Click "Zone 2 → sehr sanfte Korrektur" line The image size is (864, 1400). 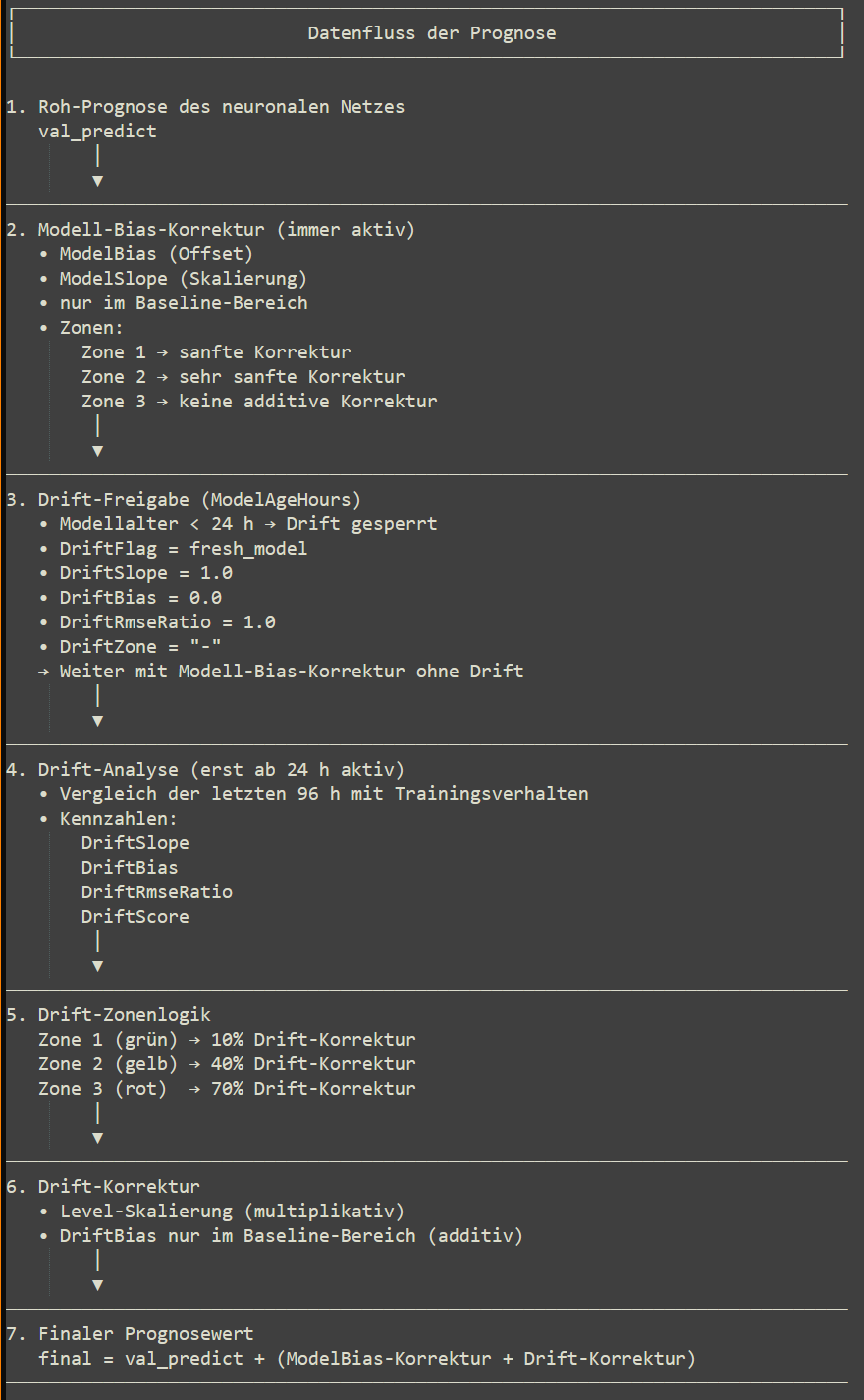243,377
